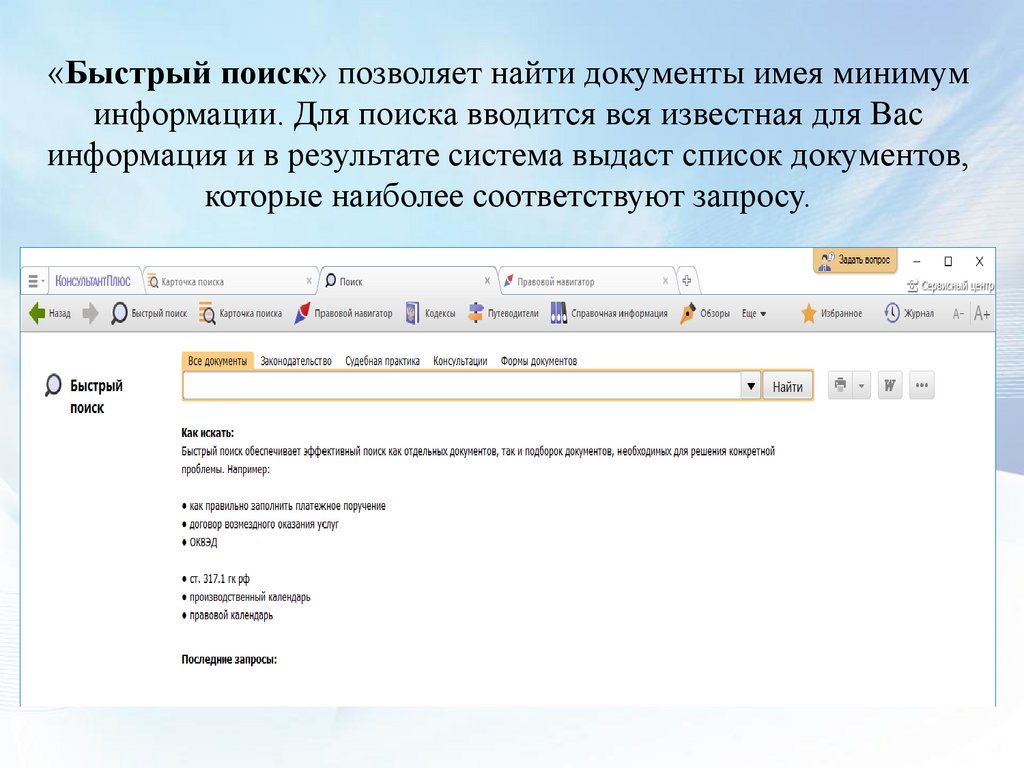Expand the print options arrow
This screenshot has height=768, width=1024.
[x=861, y=385]
